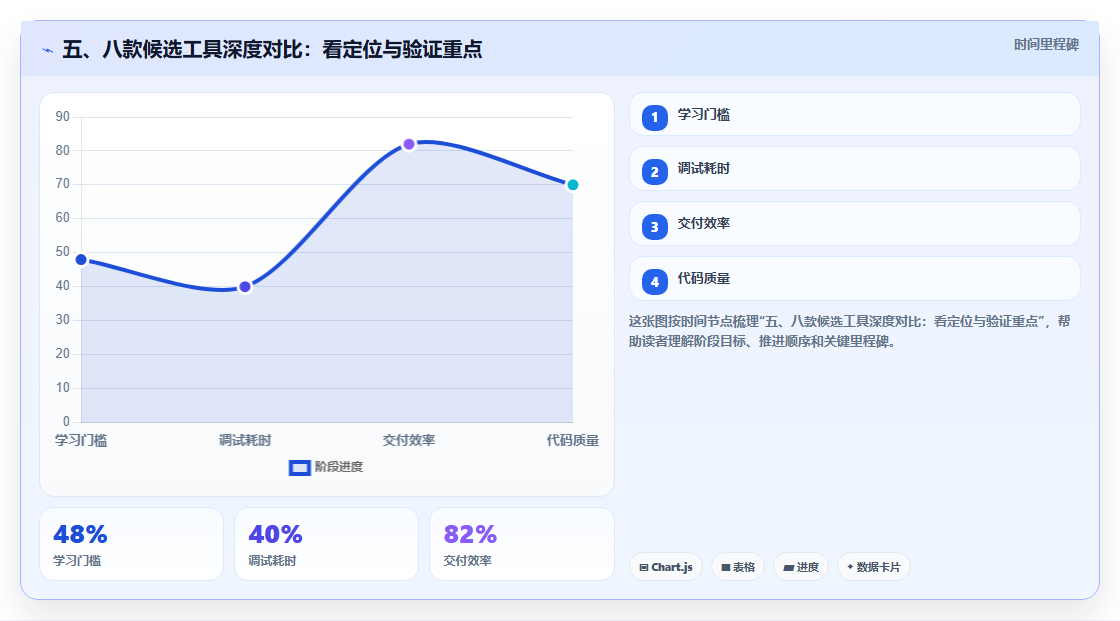Viewport: 1120px width, 621px height.
Task: Click the 学习门槛 data point at 48
Action: click(x=81, y=259)
